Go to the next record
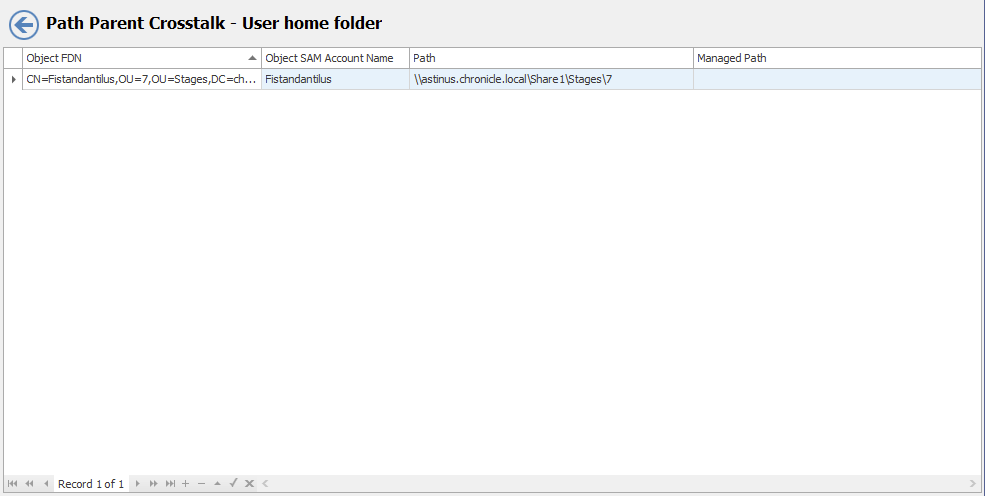985x496 pixels. click(x=137, y=483)
